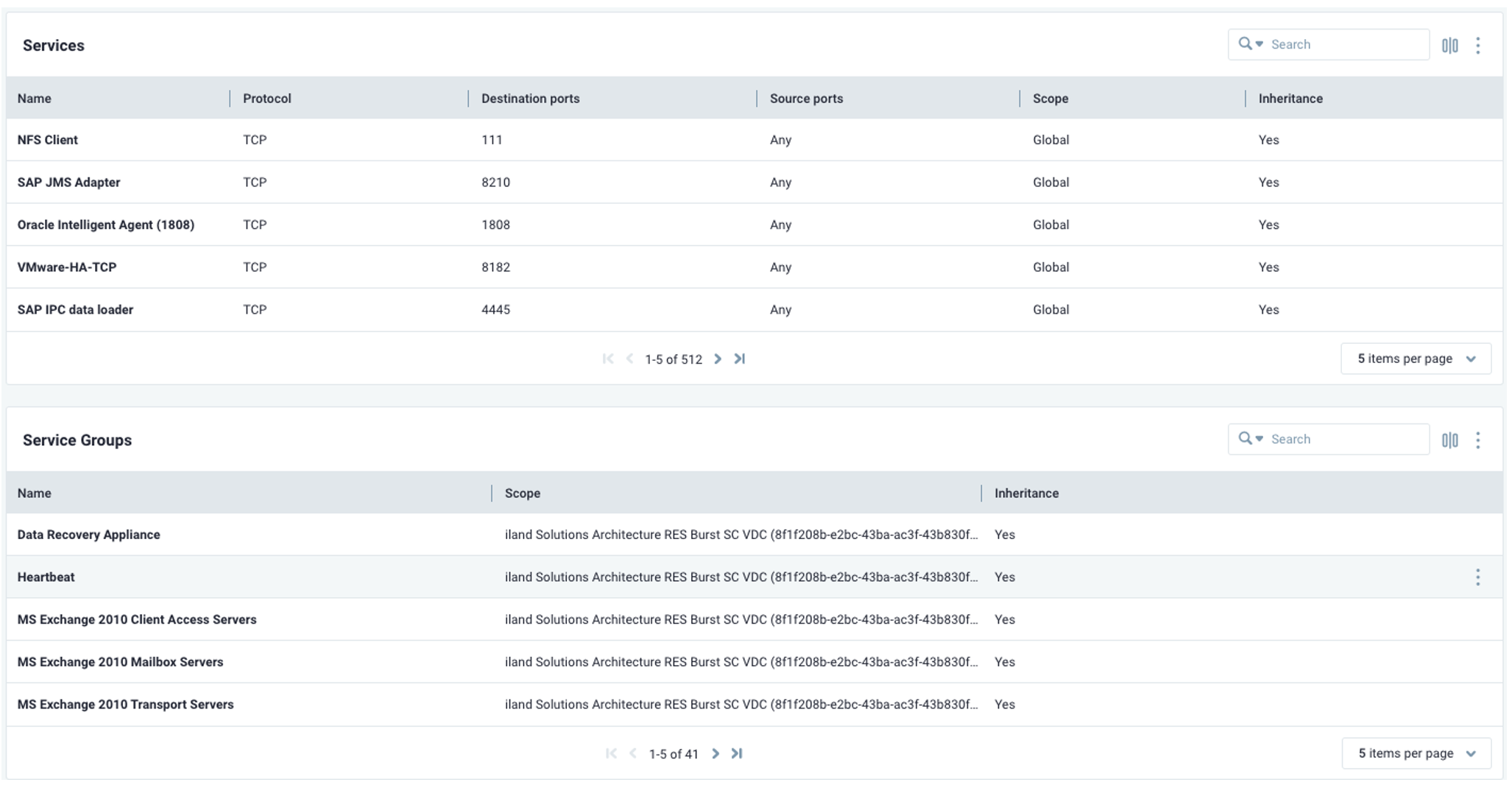Screen dimensions: 1512x785
Task: Open Service Groups panel three-dot options menu
Action: tap(1477, 440)
